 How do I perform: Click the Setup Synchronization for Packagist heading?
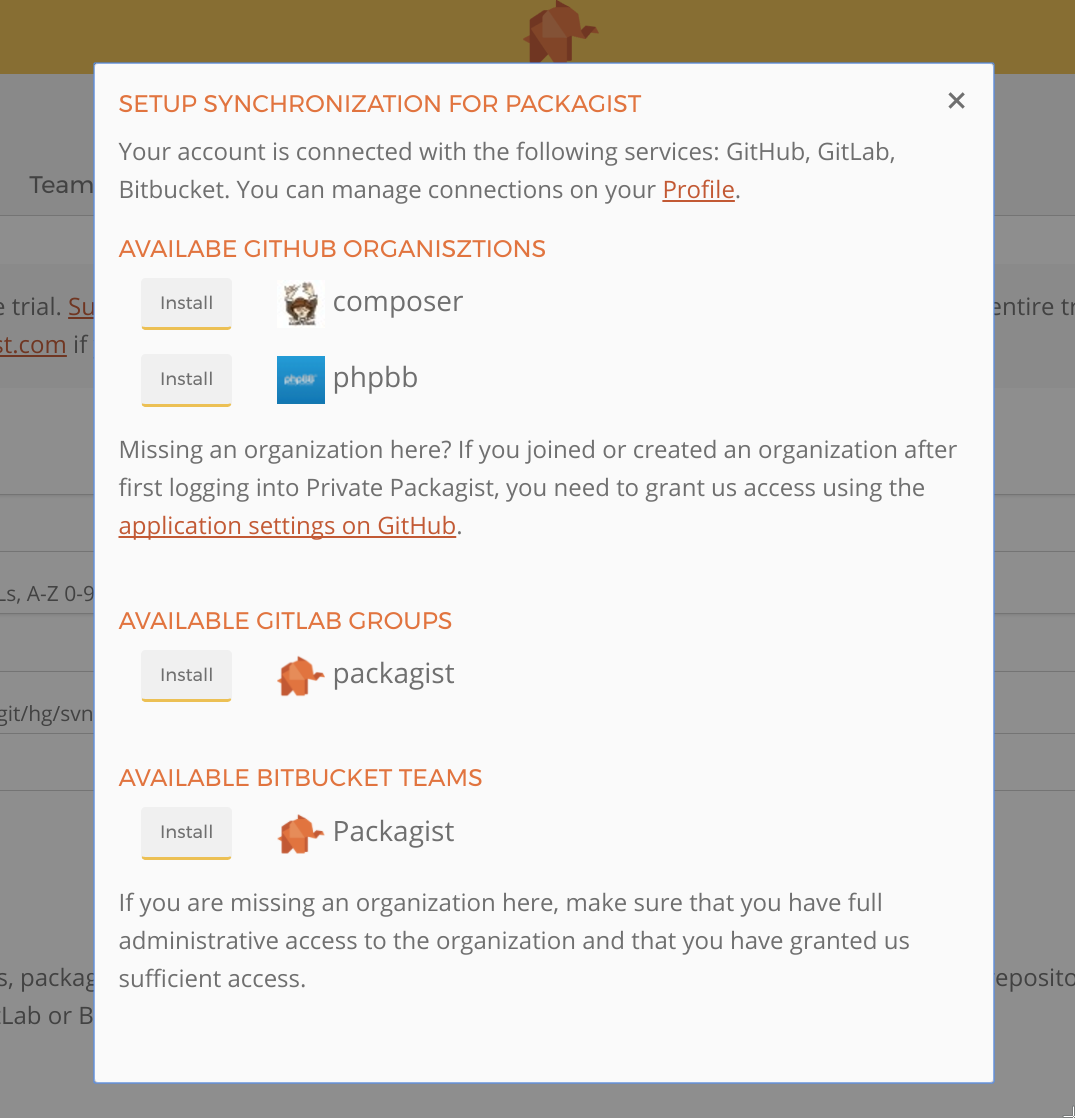pos(380,104)
